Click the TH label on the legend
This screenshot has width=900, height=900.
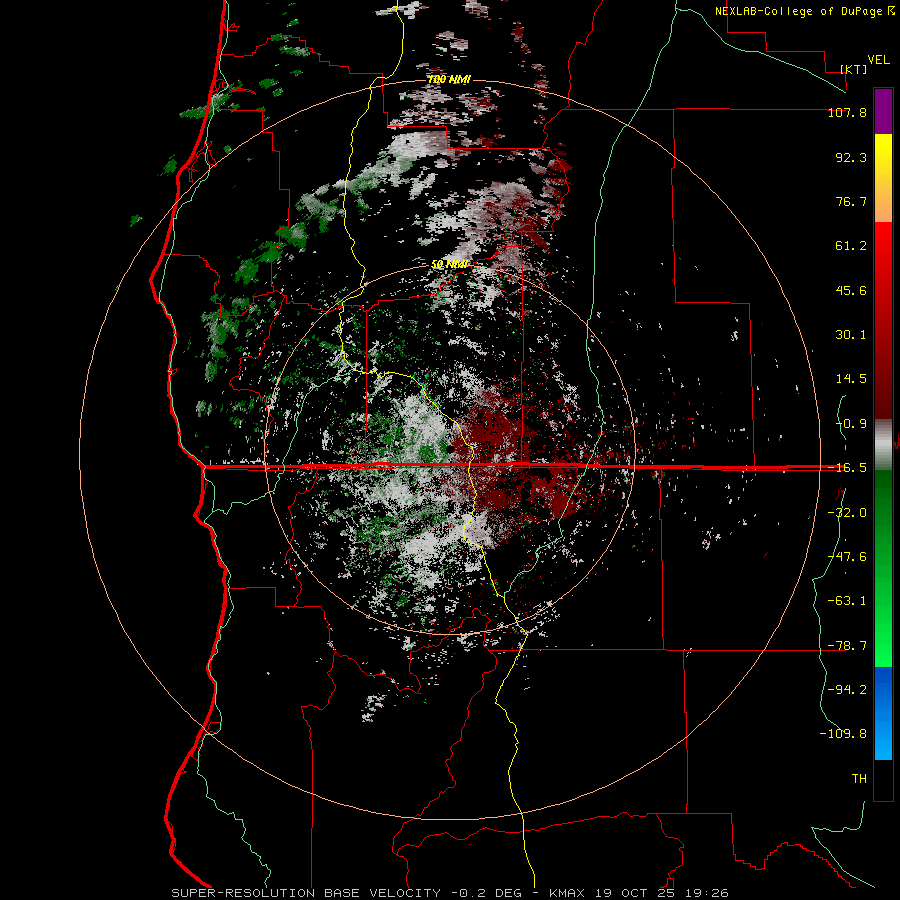coord(859,779)
